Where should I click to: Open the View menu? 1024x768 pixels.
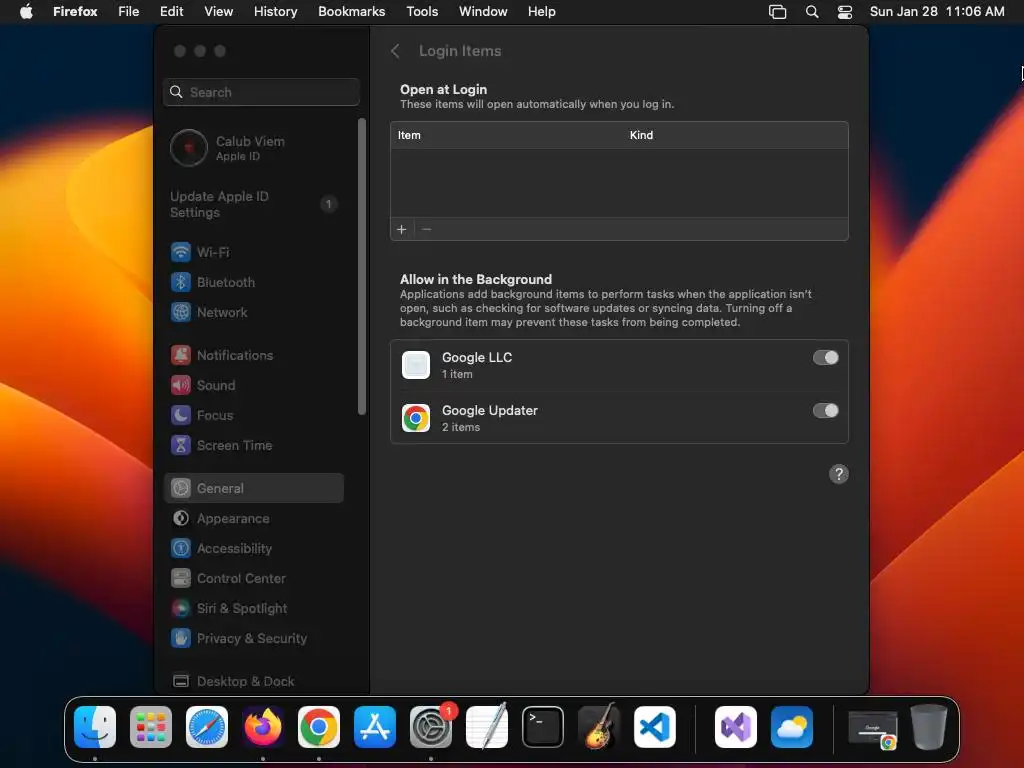(219, 11)
